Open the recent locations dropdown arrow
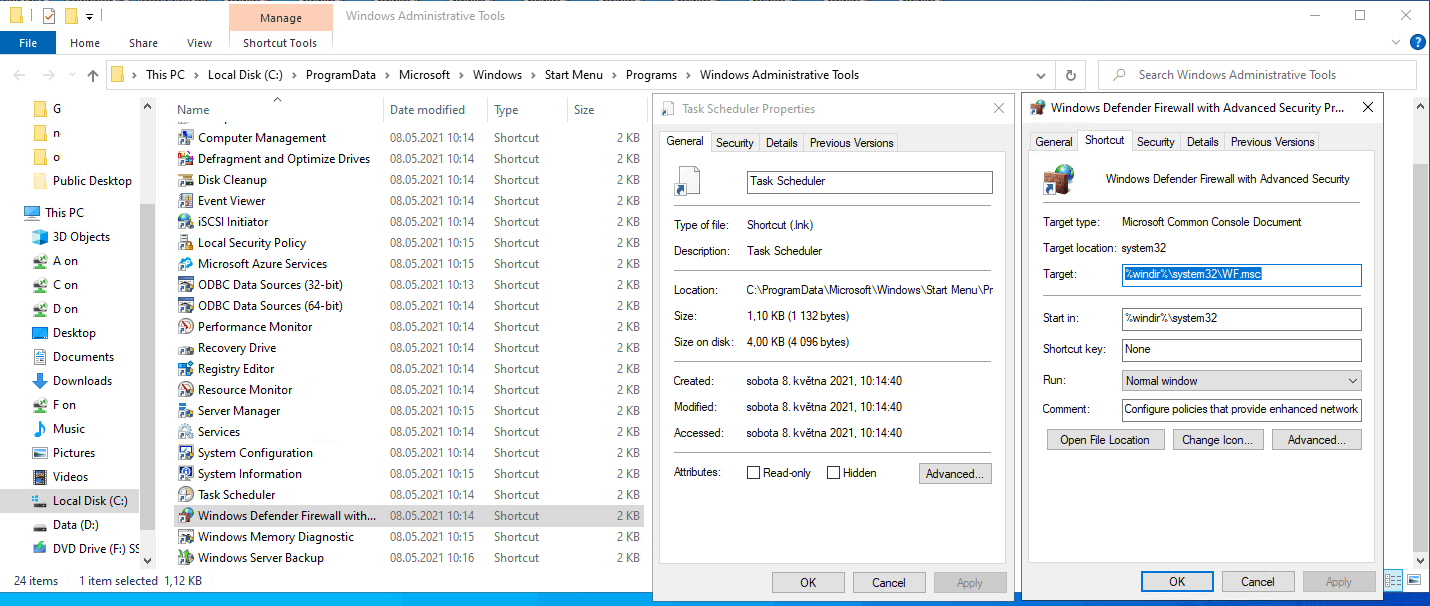This screenshot has width=1430, height=606. (x=72, y=75)
